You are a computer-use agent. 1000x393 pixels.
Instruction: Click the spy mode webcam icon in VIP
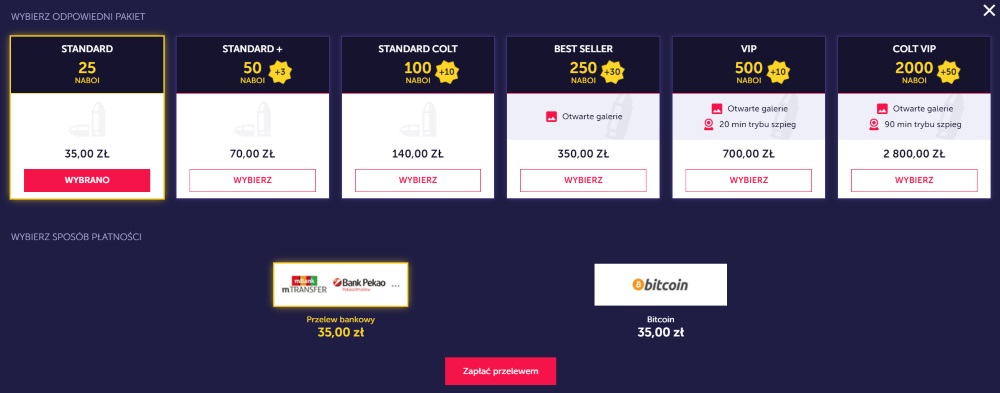coord(709,124)
